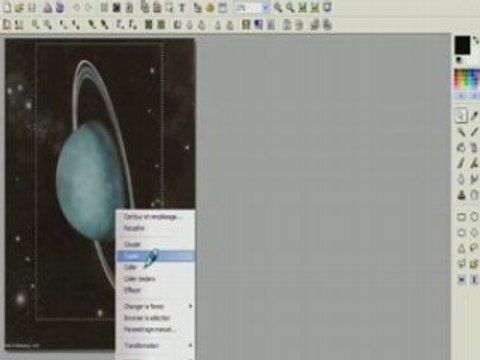The width and height of the screenshot is (480, 360).
Task: Apply automatic levels adjustment
Action: click(x=7, y=25)
